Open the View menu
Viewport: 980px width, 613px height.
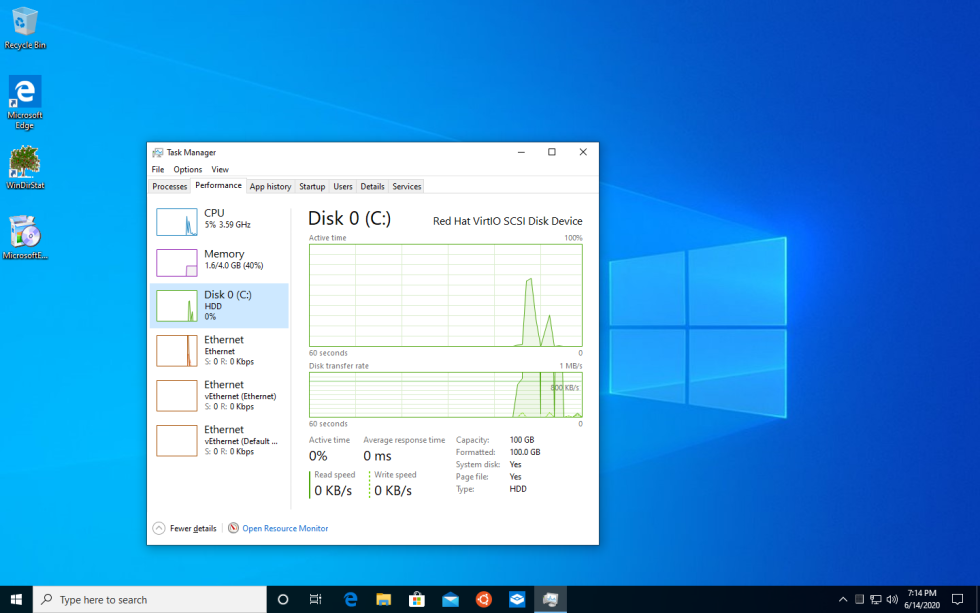pyautogui.click(x=220, y=169)
